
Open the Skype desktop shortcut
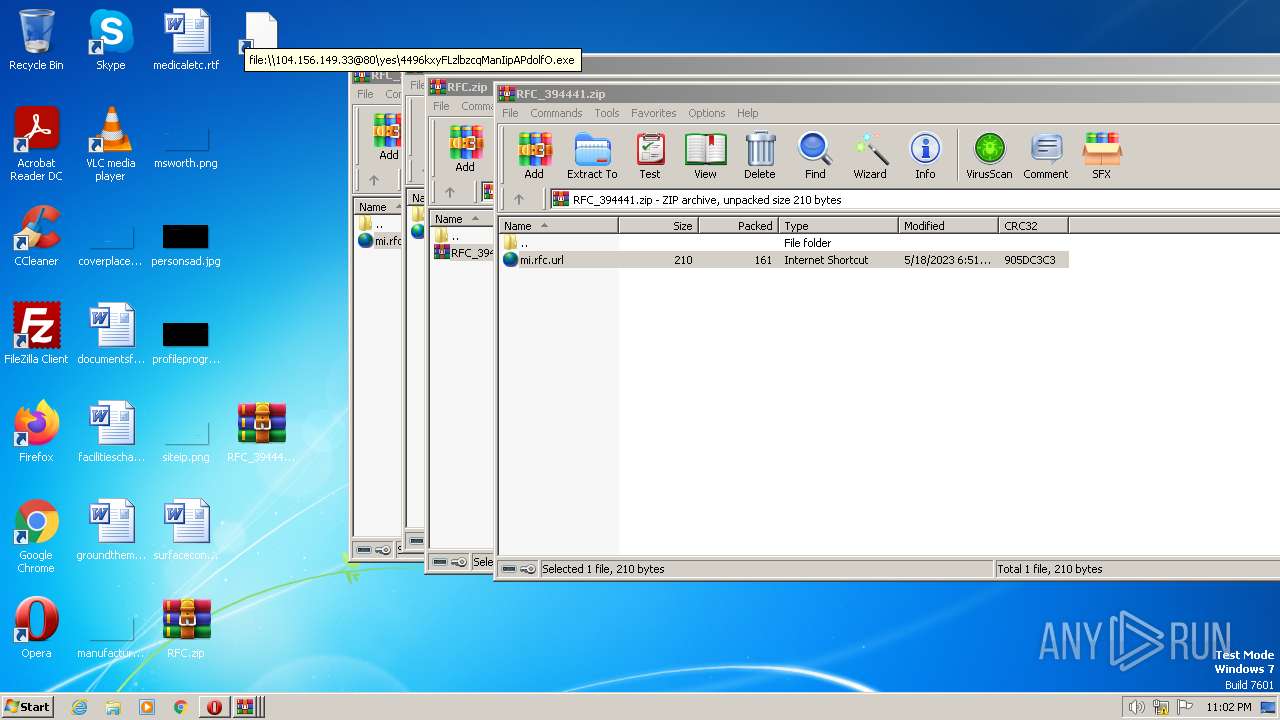110,41
